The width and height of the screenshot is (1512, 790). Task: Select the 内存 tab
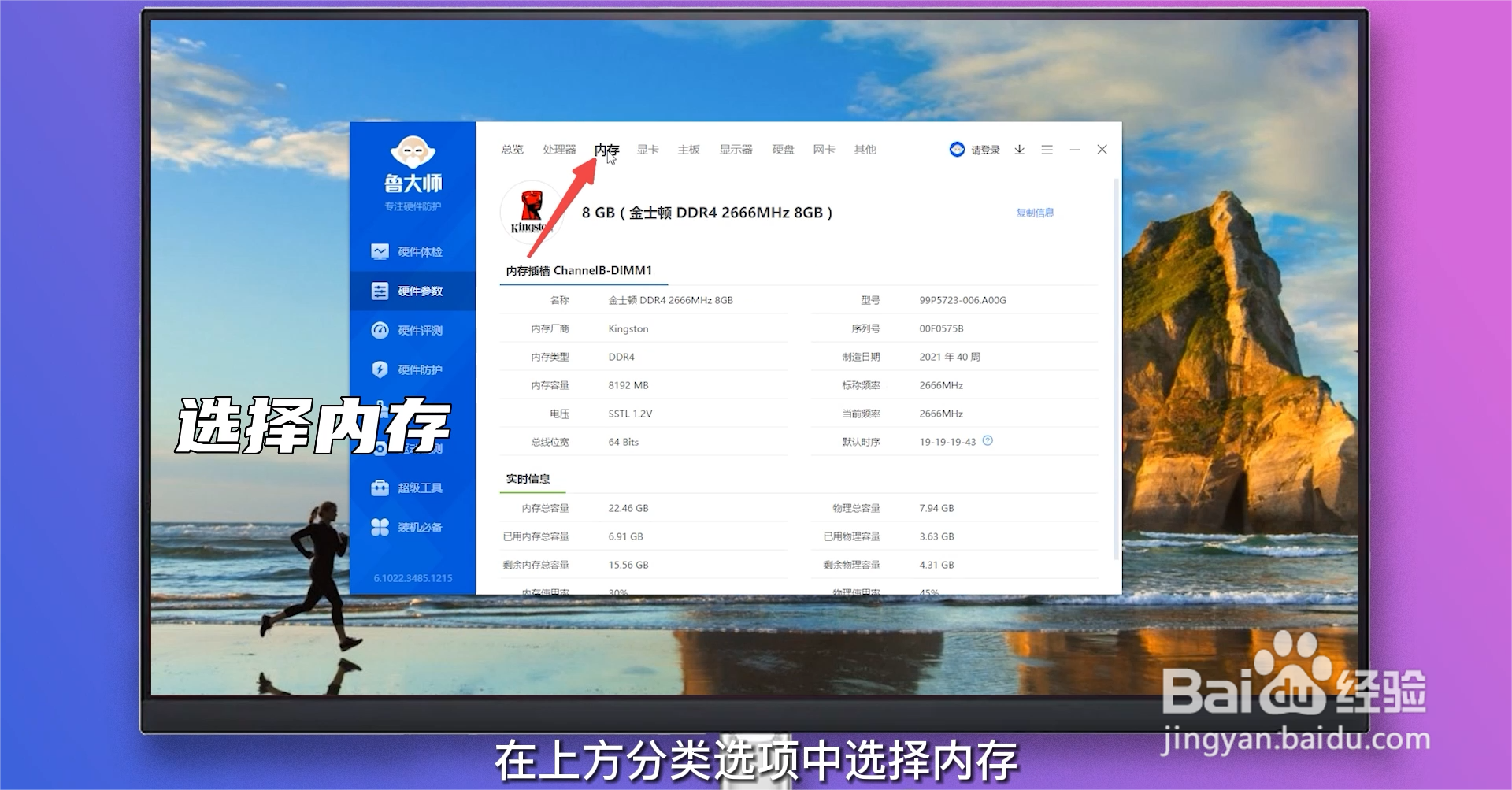[x=606, y=149]
